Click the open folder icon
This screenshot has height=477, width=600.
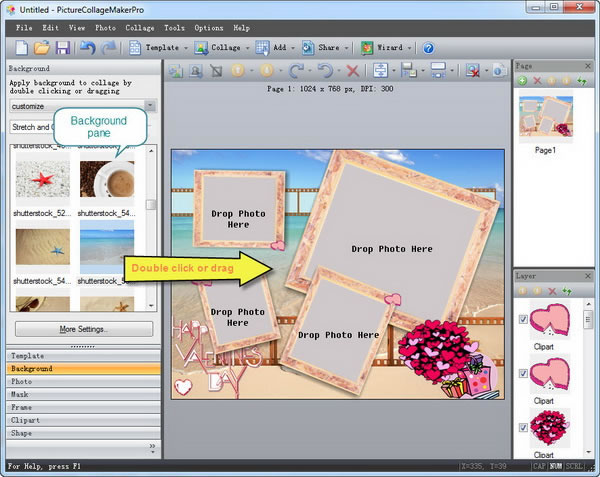42,47
